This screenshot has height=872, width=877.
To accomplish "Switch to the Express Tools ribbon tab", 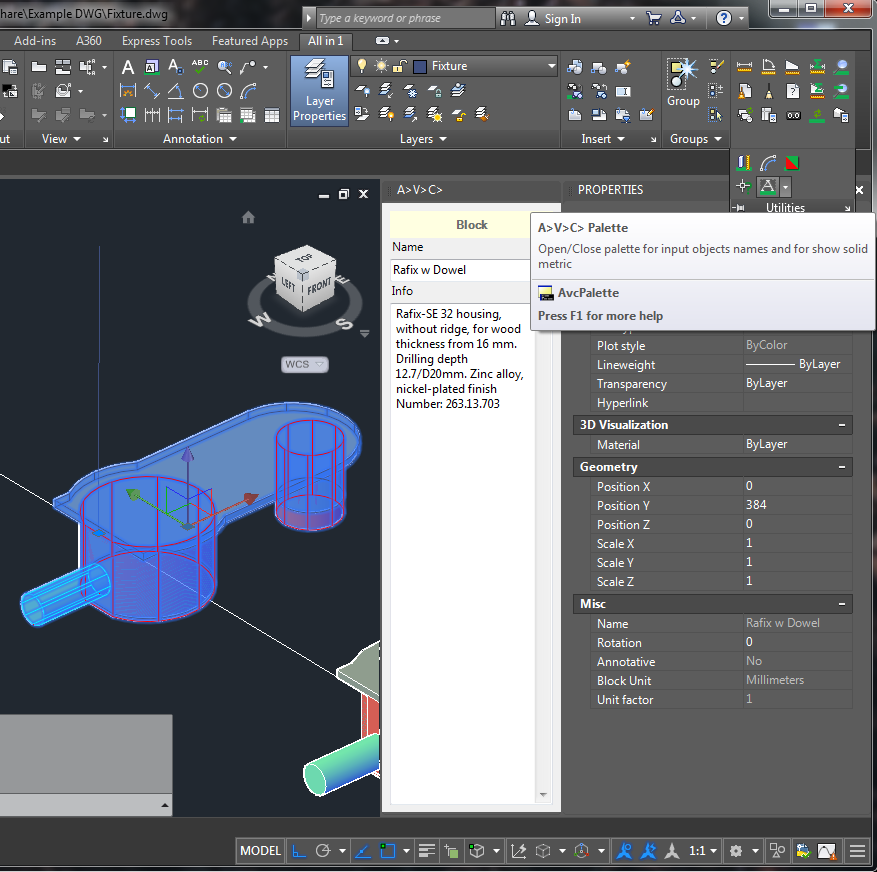I will click(x=157, y=41).
